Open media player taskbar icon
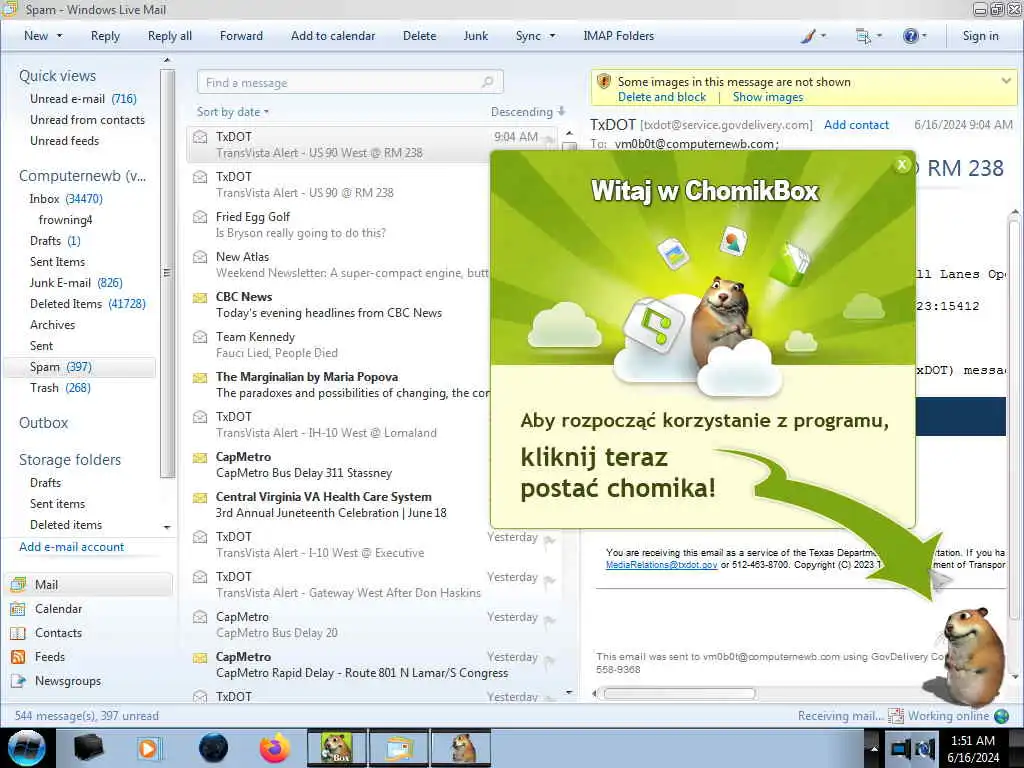 point(148,748)
